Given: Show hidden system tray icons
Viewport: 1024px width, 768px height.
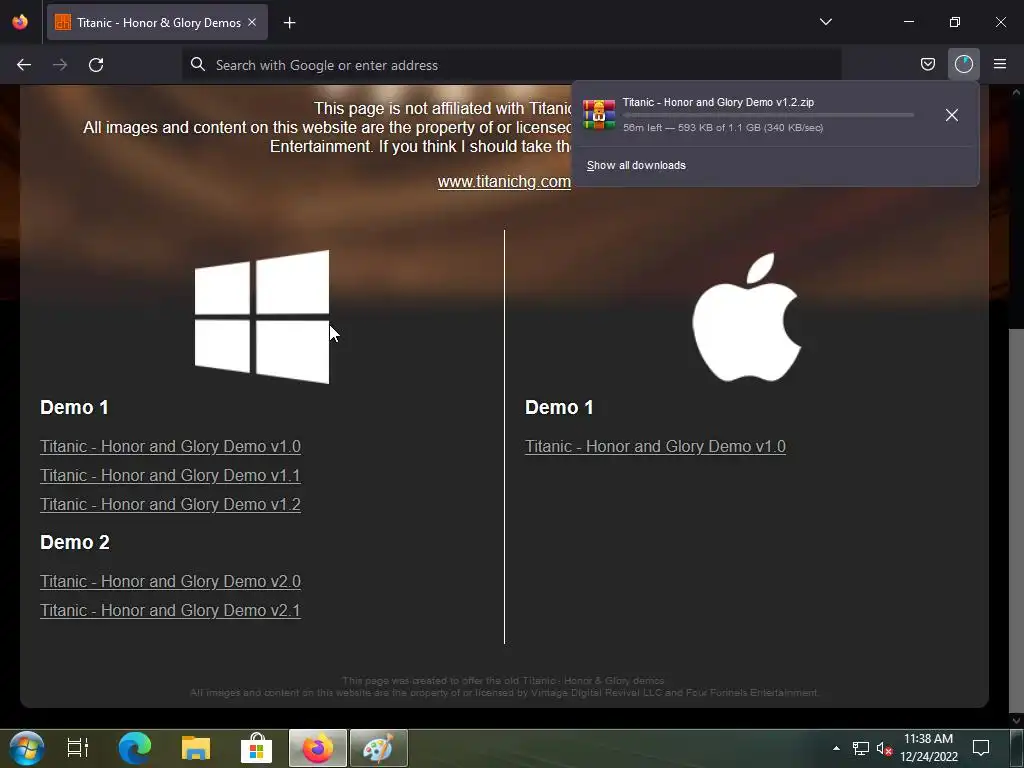Looking at the screenshot, I should 836,748.
